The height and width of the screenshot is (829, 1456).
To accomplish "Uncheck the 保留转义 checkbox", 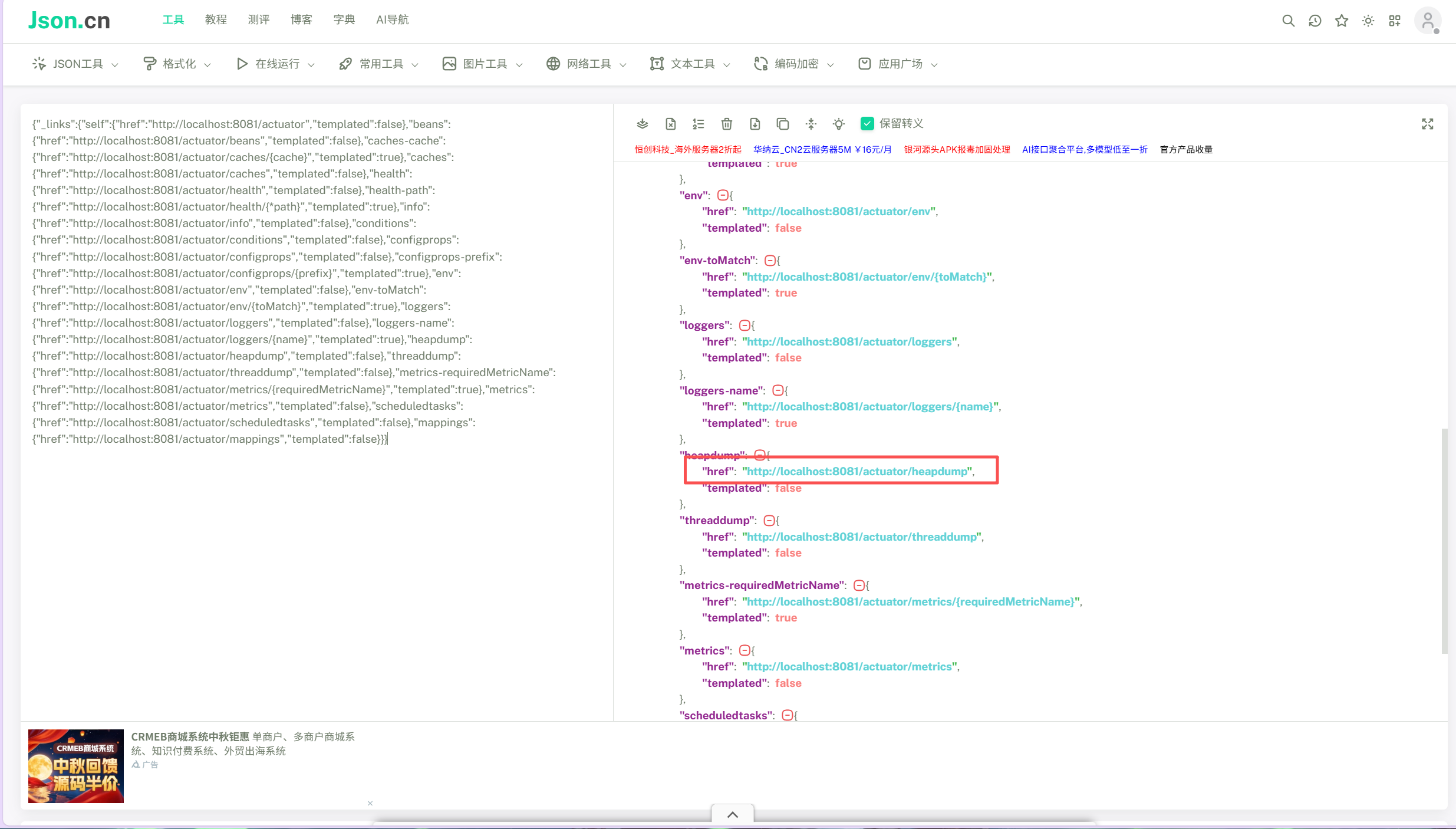I will [867, 124].
